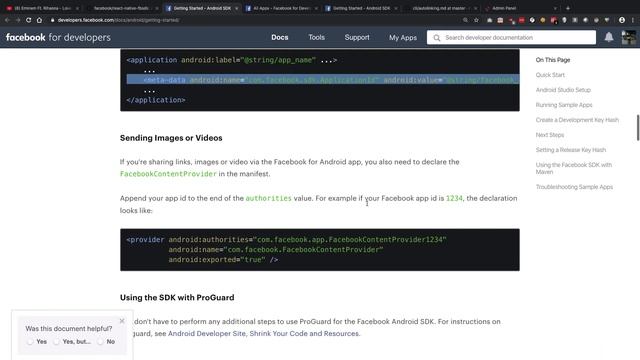Select Yes radio in helpful survey
The width and height of the screenshot is (640, 360).
tap(30, 342)
